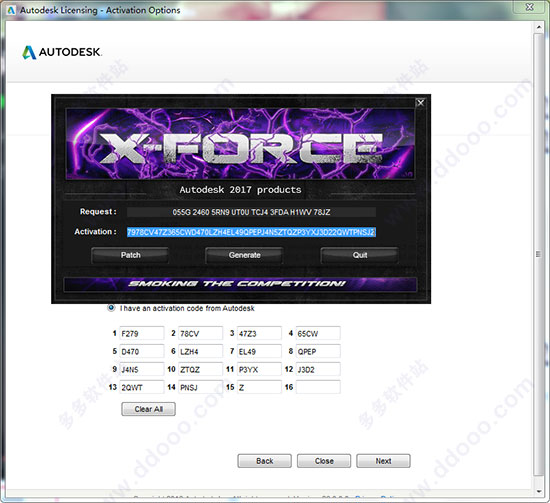Click the 'Autodesk 2017 products' text
Screen dimensions: 550x503
[x=240, y=190]
